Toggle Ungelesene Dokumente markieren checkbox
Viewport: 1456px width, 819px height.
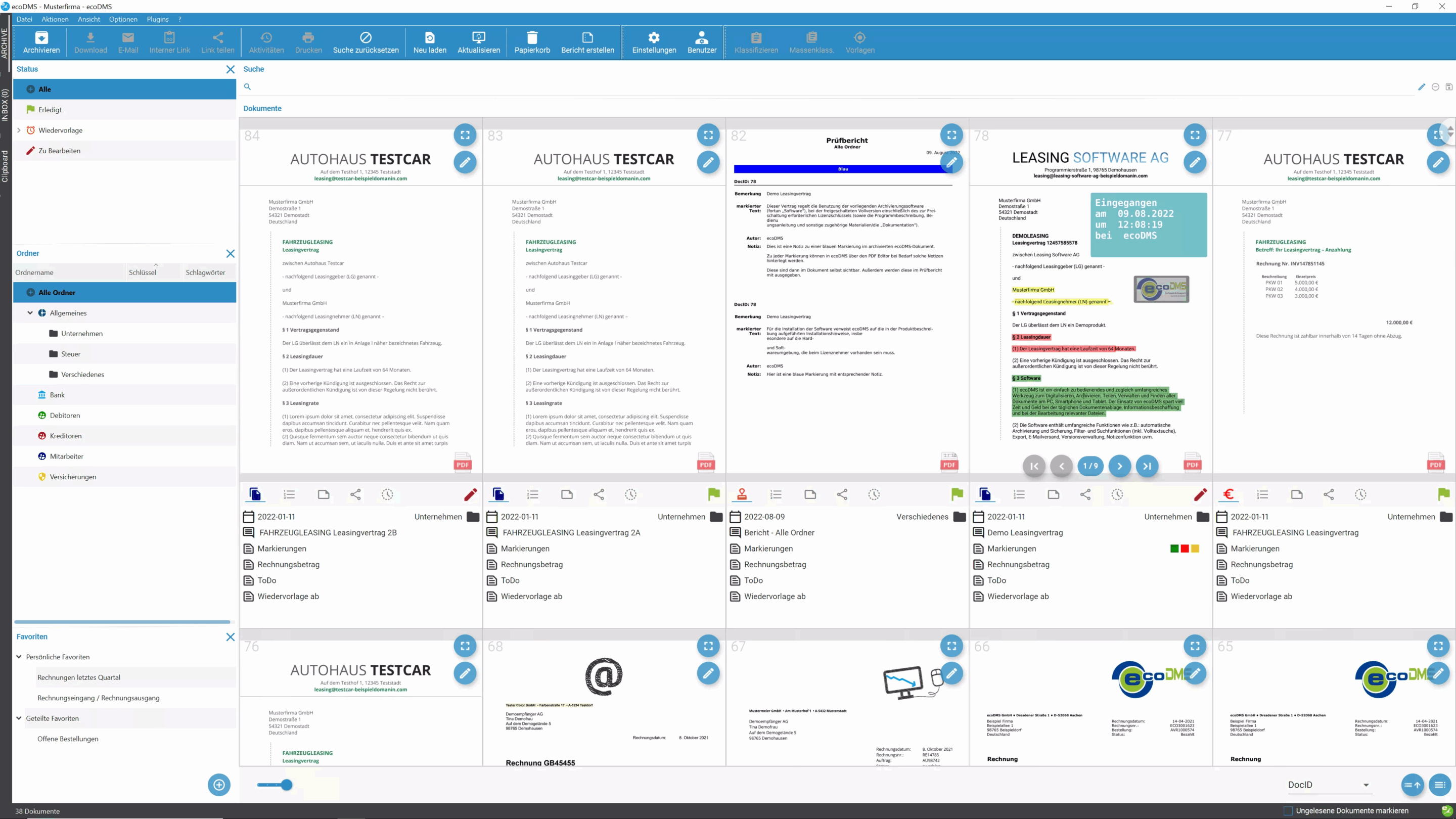[1288, 810]
